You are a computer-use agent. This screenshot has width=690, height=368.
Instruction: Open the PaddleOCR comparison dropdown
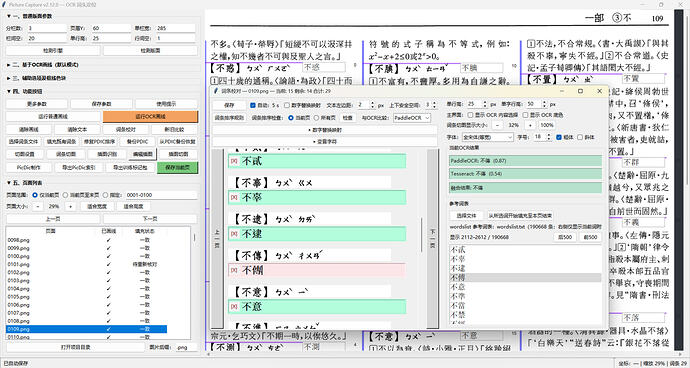tap(412, 118)
